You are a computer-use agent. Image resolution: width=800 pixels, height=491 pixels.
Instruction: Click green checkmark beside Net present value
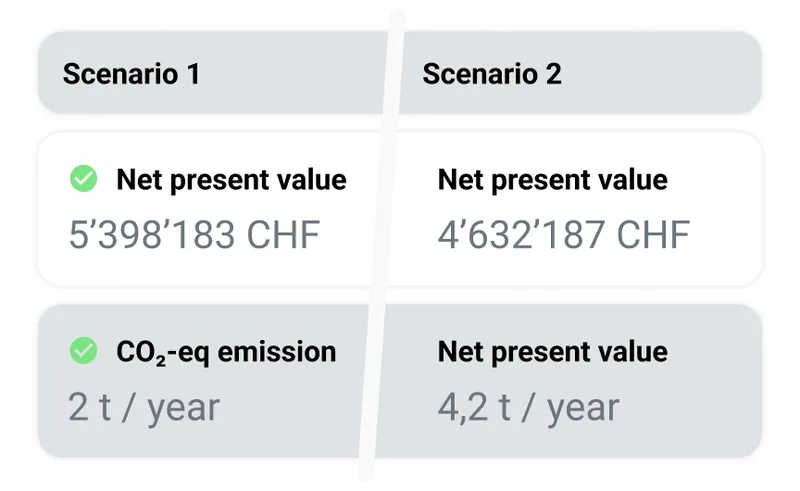coord(84,179)
